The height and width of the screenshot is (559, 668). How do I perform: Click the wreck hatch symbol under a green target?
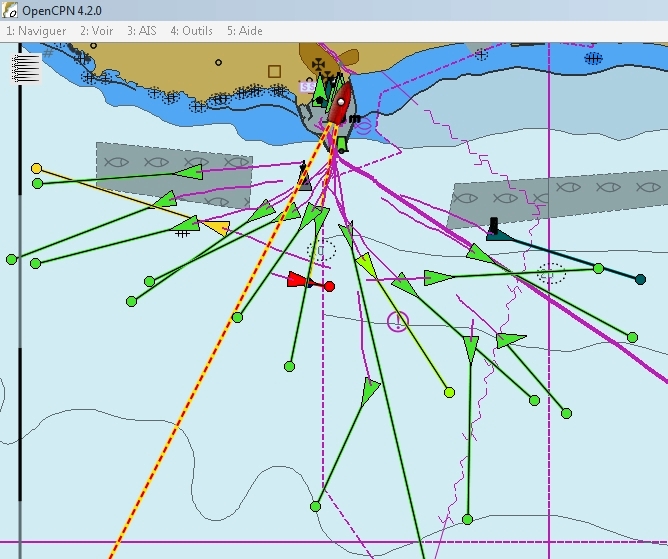(x=182, y=233)
